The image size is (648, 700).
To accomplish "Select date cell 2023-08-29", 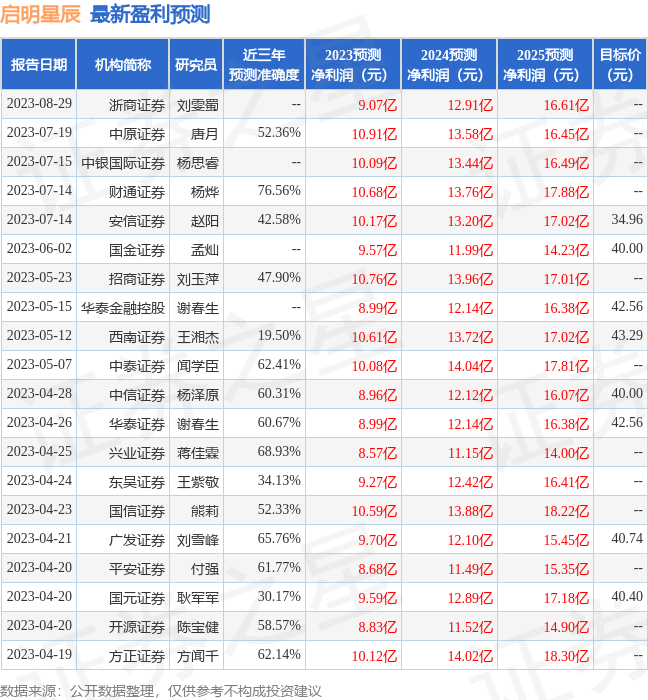I will 39,104.
